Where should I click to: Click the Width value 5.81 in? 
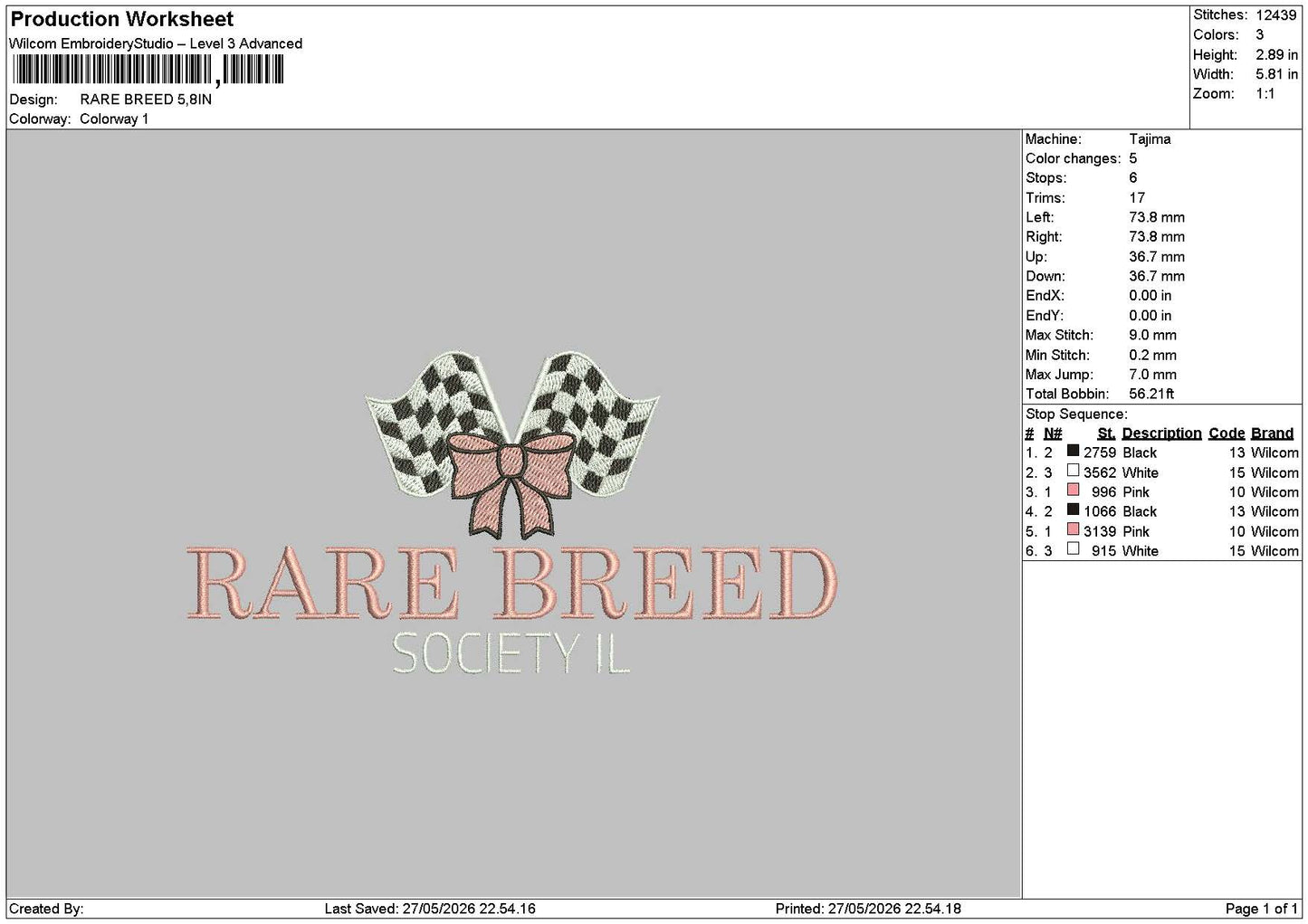(1276, 74)
